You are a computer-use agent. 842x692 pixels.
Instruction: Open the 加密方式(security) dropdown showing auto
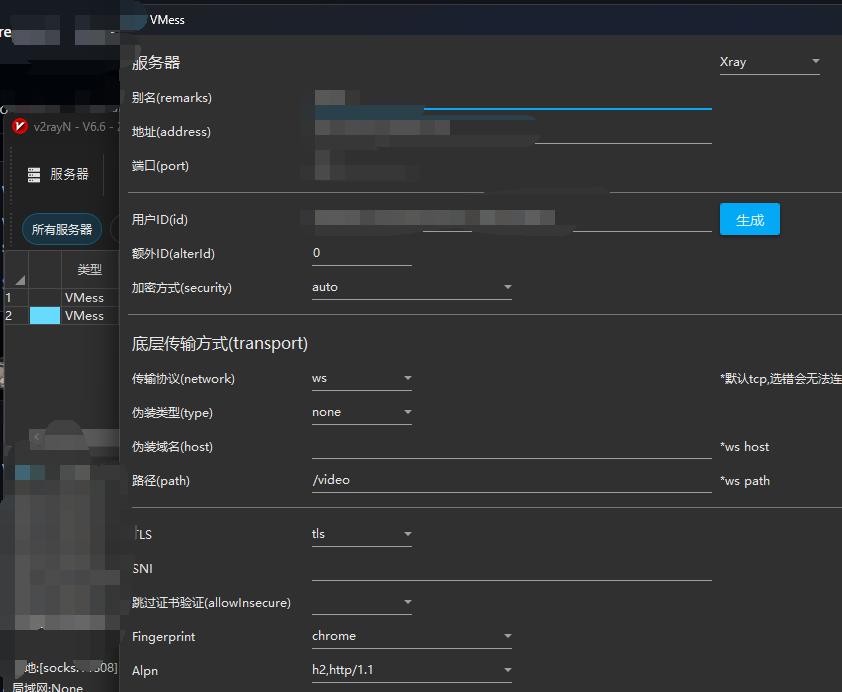click(410, 287)
